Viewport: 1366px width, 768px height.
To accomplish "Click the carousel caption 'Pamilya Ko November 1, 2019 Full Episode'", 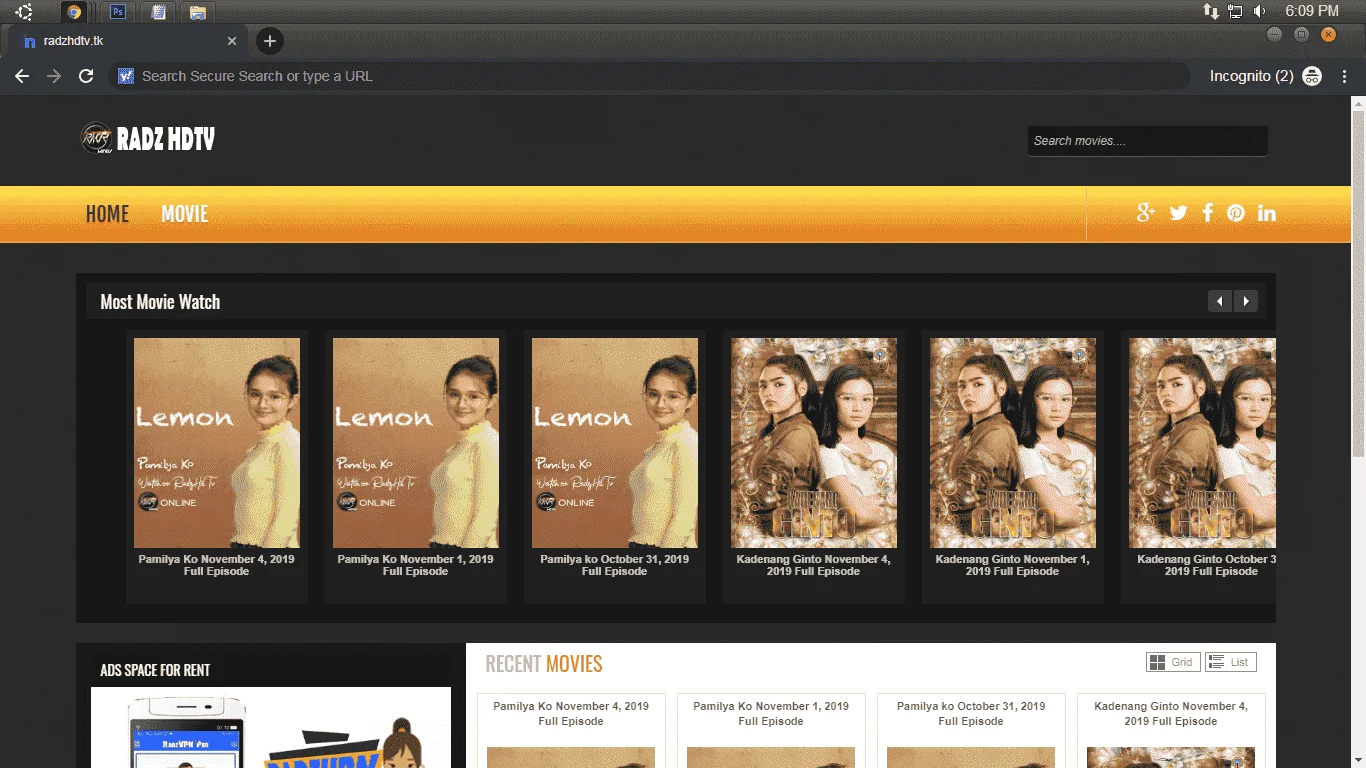I will point(416,565).
